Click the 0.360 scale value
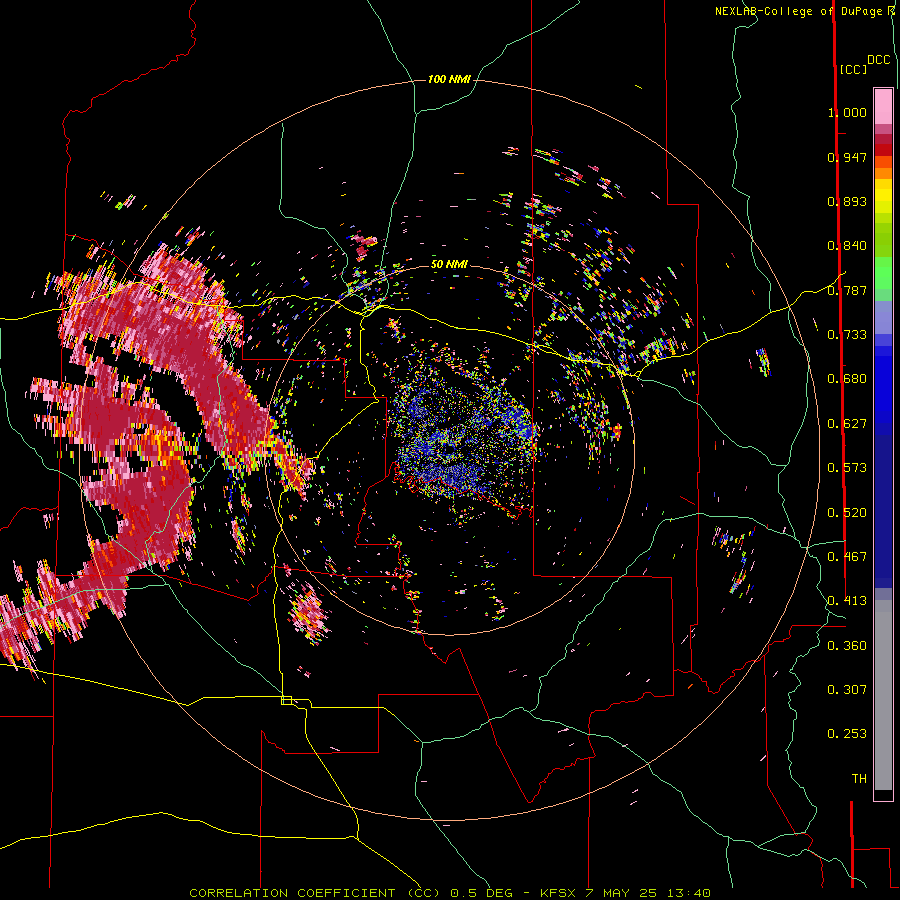 [x=847, y=646]
